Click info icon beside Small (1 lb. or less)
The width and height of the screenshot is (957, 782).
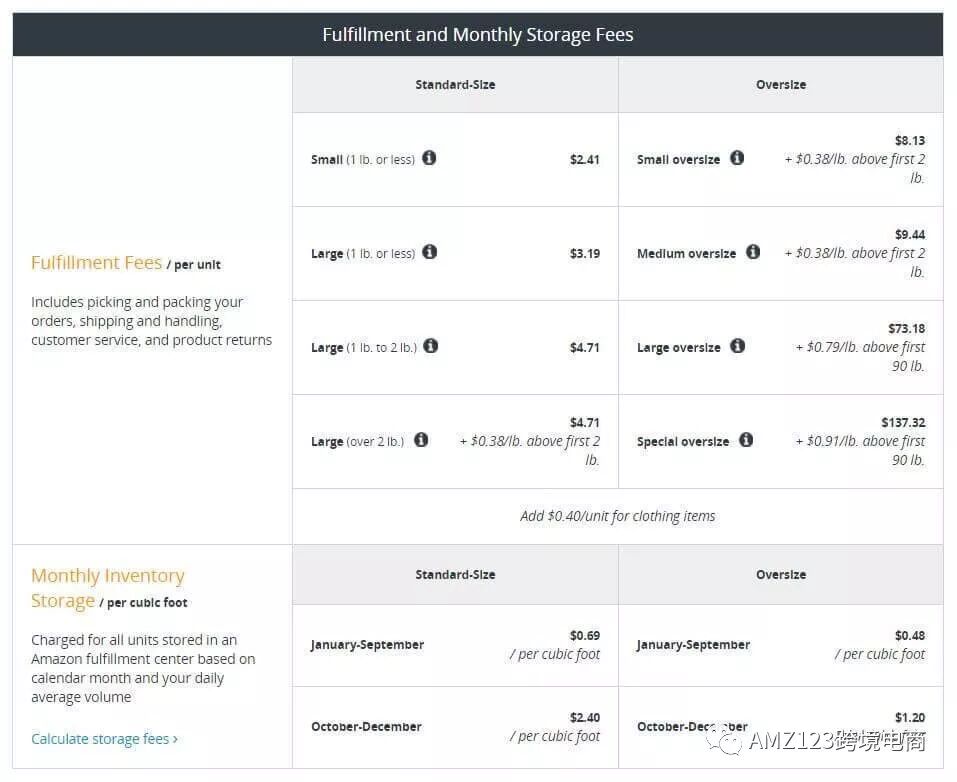[429, 158]
